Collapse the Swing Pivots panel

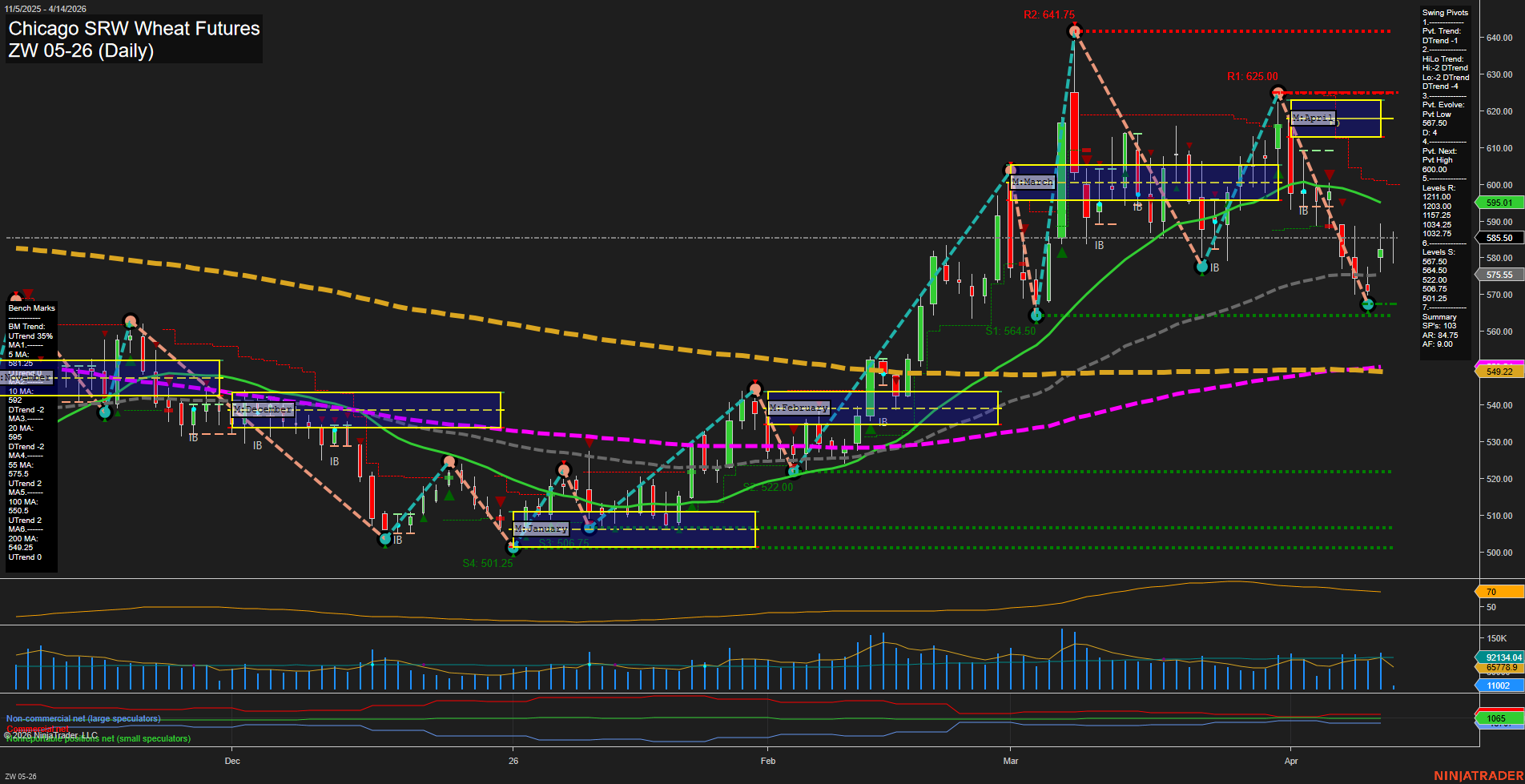click(1444, 12)
